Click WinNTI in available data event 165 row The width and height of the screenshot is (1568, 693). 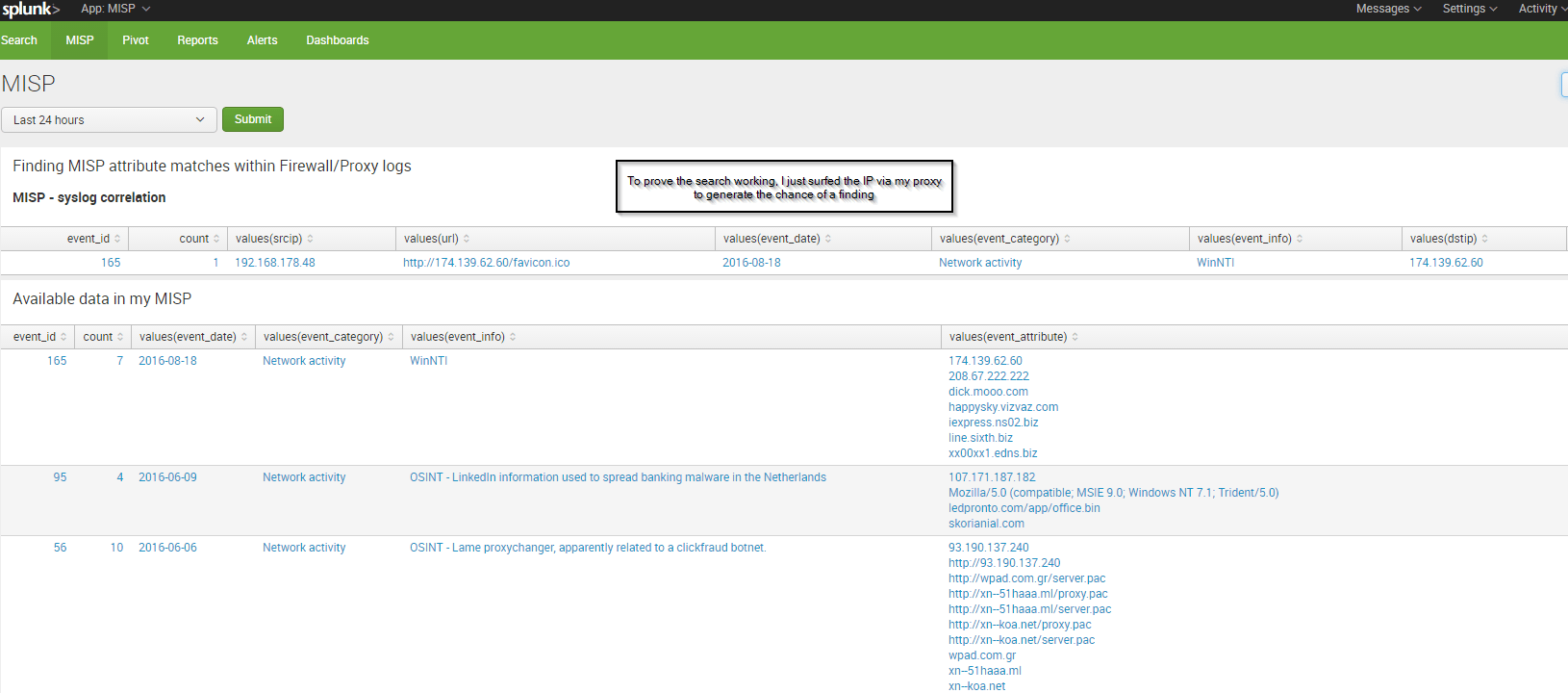(428, 361)
